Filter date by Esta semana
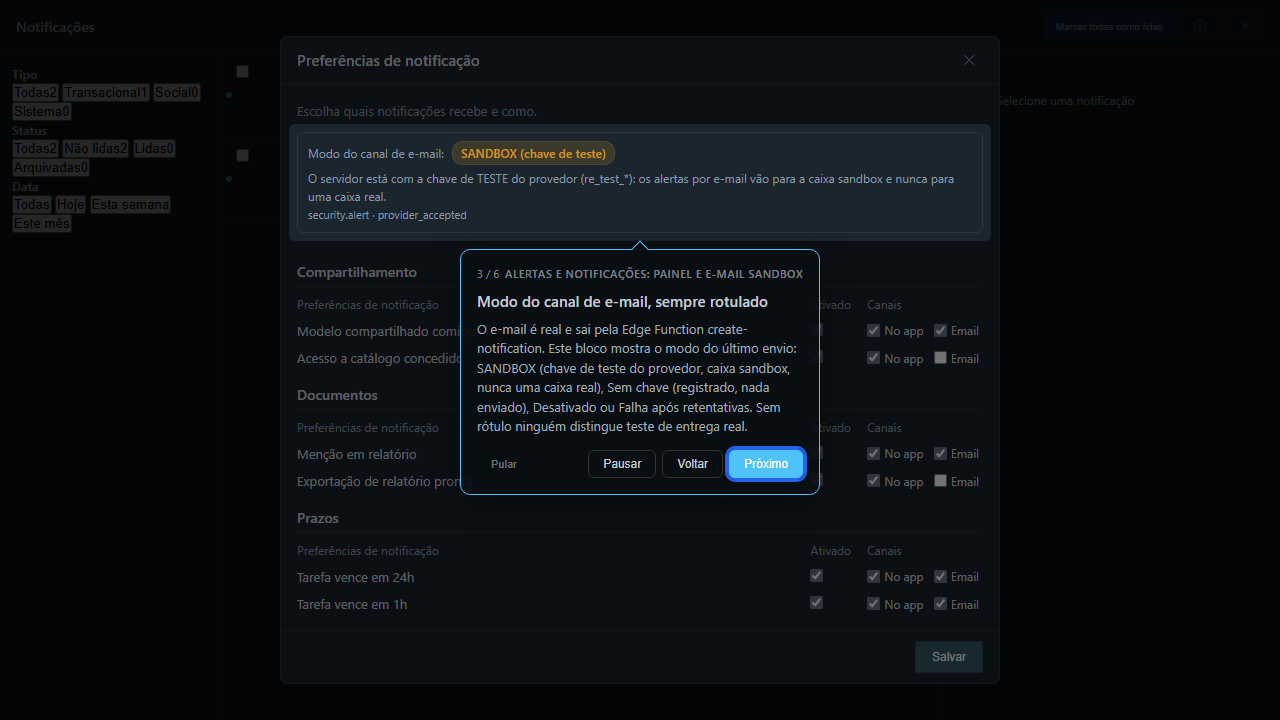1280x720 pixels. click(130, 204)
